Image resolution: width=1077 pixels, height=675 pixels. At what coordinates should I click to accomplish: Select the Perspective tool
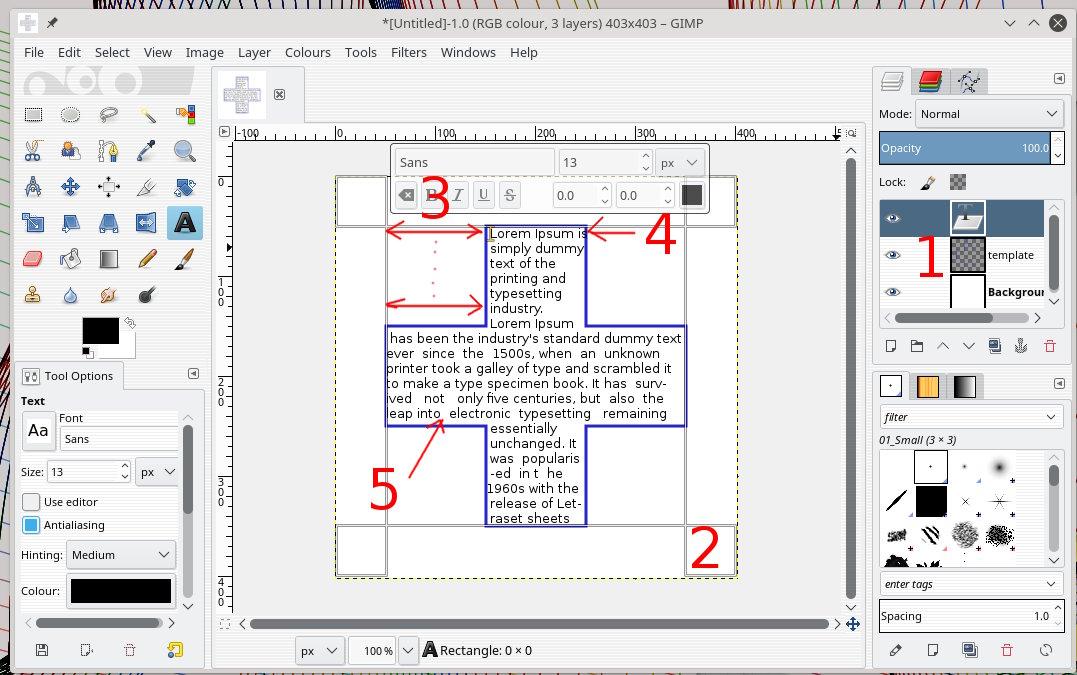tap(108, 222)
